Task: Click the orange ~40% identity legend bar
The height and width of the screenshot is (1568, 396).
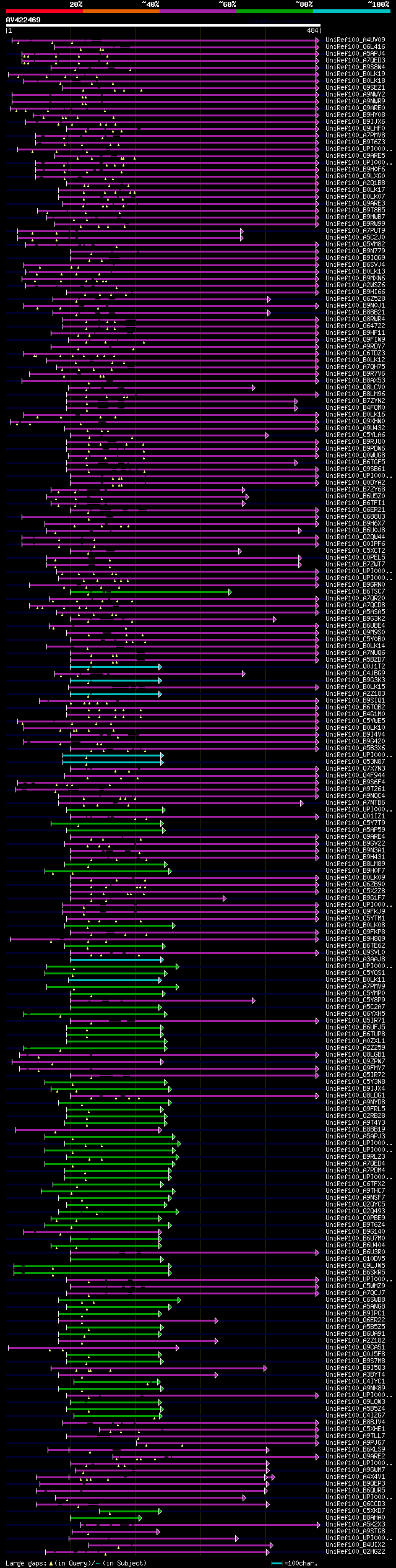Action: pos(121,11)
